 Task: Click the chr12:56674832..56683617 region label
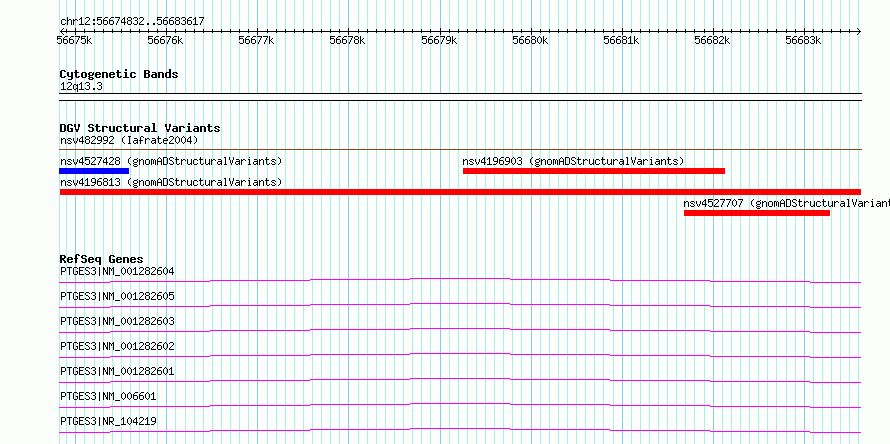(x=132, y=22)
